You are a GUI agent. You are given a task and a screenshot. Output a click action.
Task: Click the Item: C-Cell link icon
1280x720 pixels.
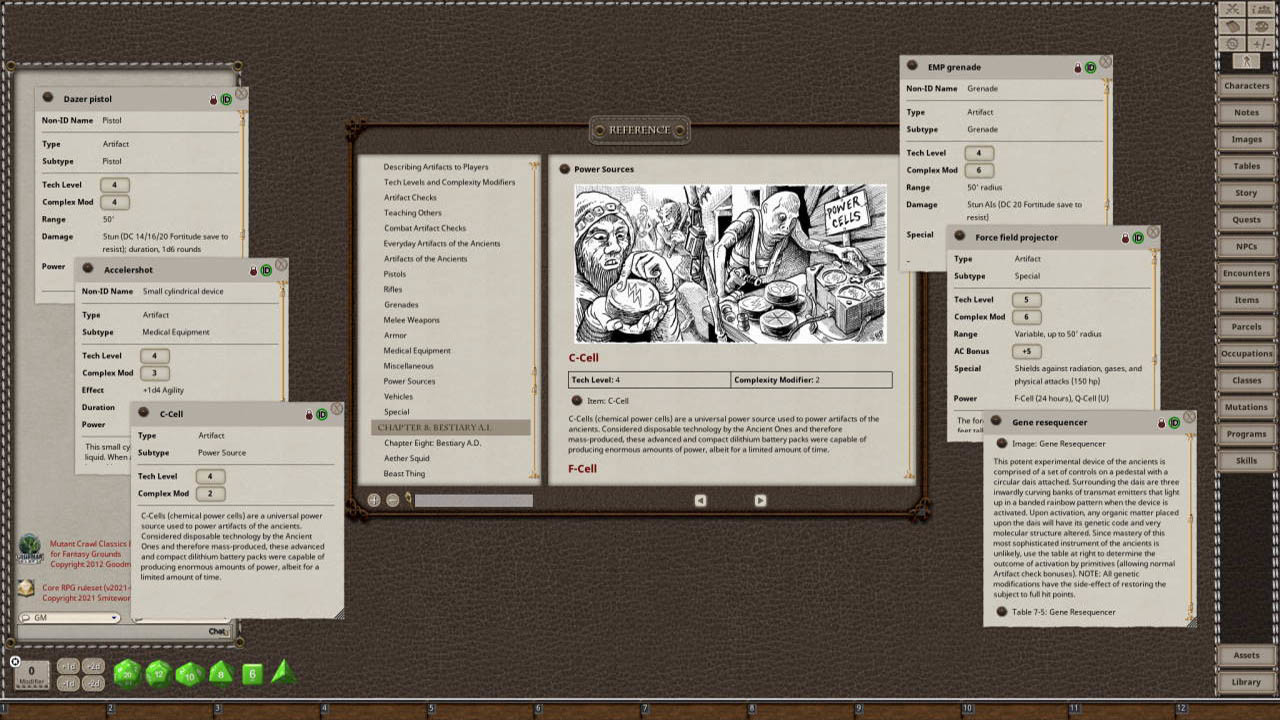[577, 401]
